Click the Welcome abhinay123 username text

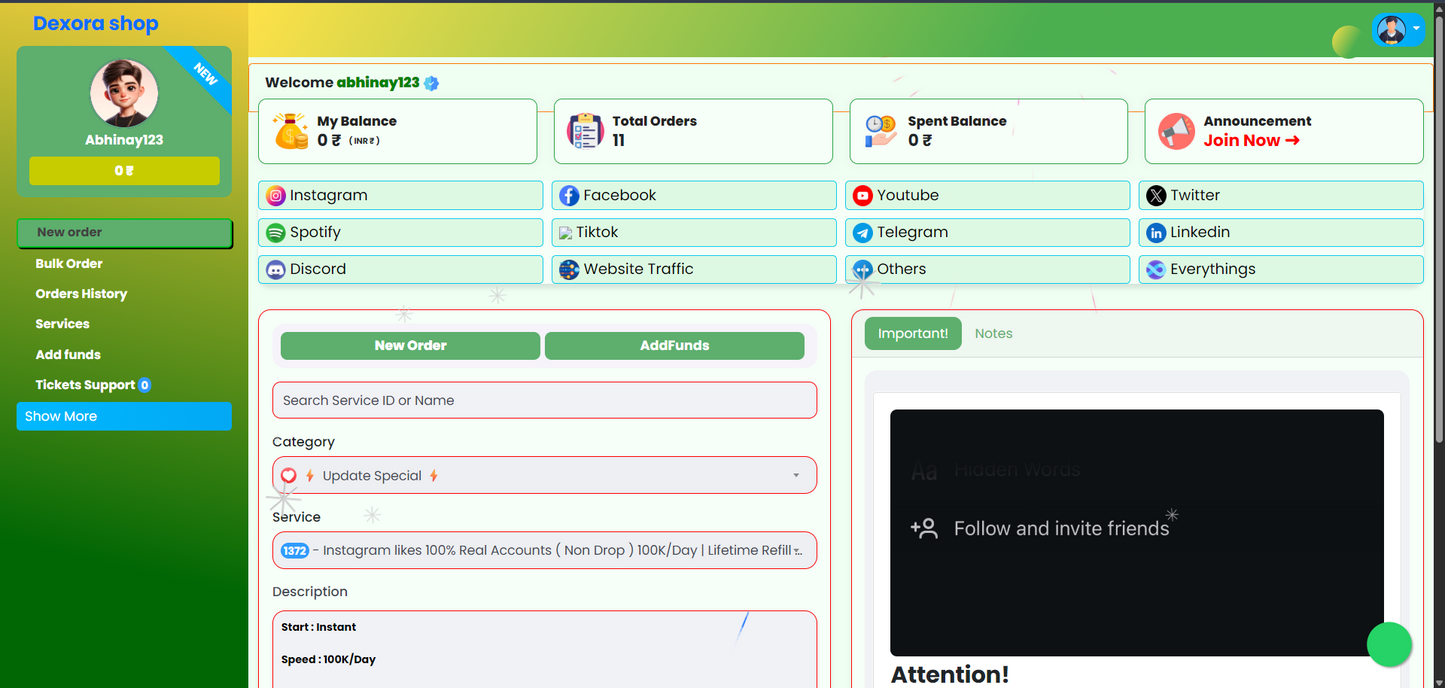[378, 83]
